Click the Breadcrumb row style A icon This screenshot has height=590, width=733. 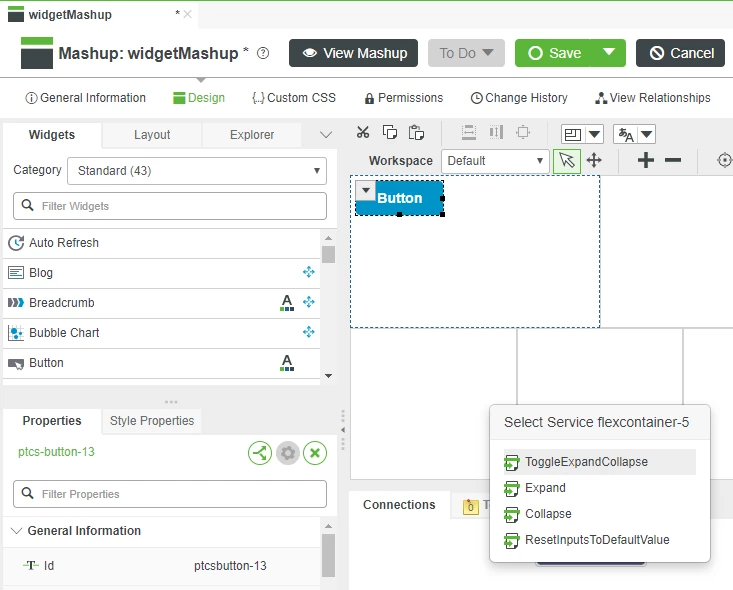[287, 303]
